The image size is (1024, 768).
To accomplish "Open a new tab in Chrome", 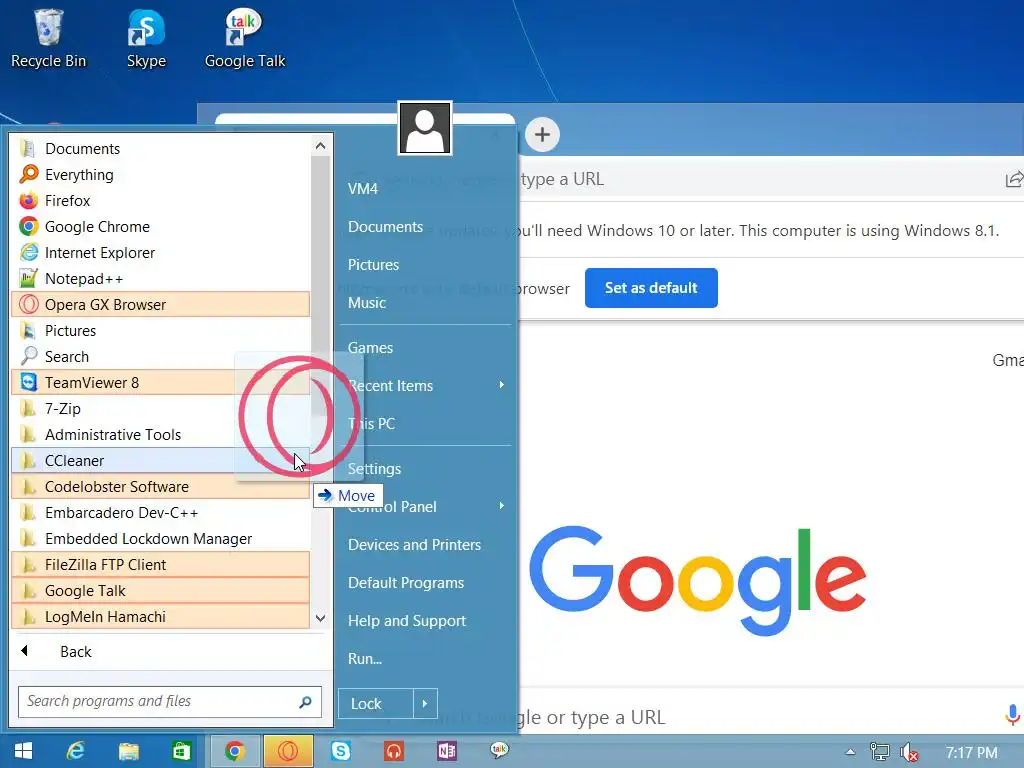I will point(542,135).
